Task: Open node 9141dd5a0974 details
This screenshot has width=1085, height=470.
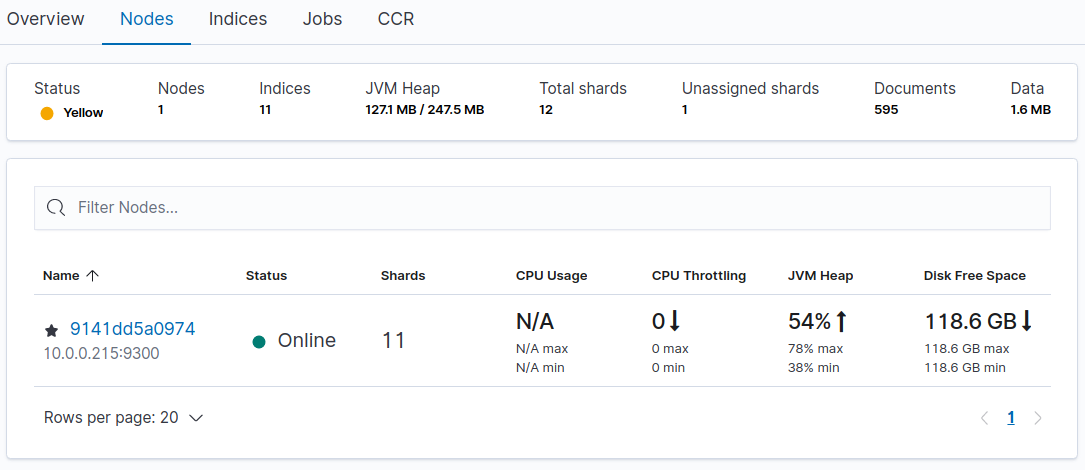Action: click(x=132, y=329)
